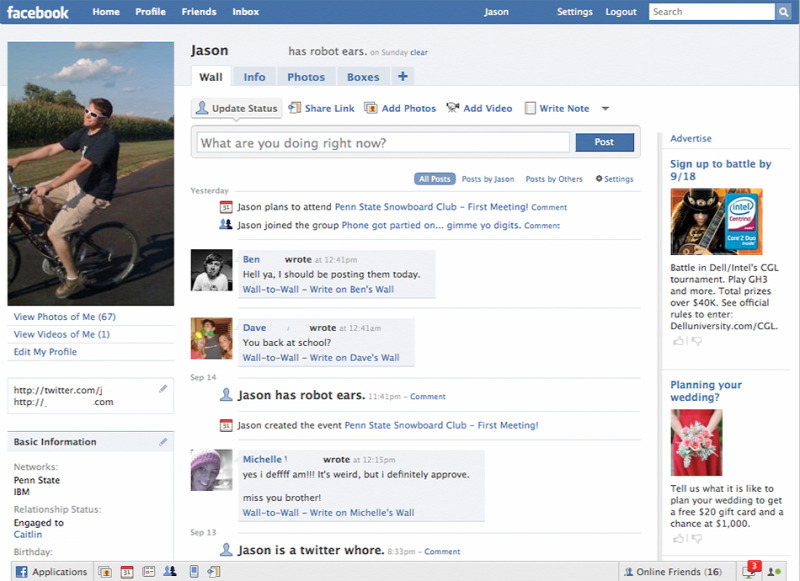Click the Share Link icon
800x581 pixels.
tap(294, 108)
